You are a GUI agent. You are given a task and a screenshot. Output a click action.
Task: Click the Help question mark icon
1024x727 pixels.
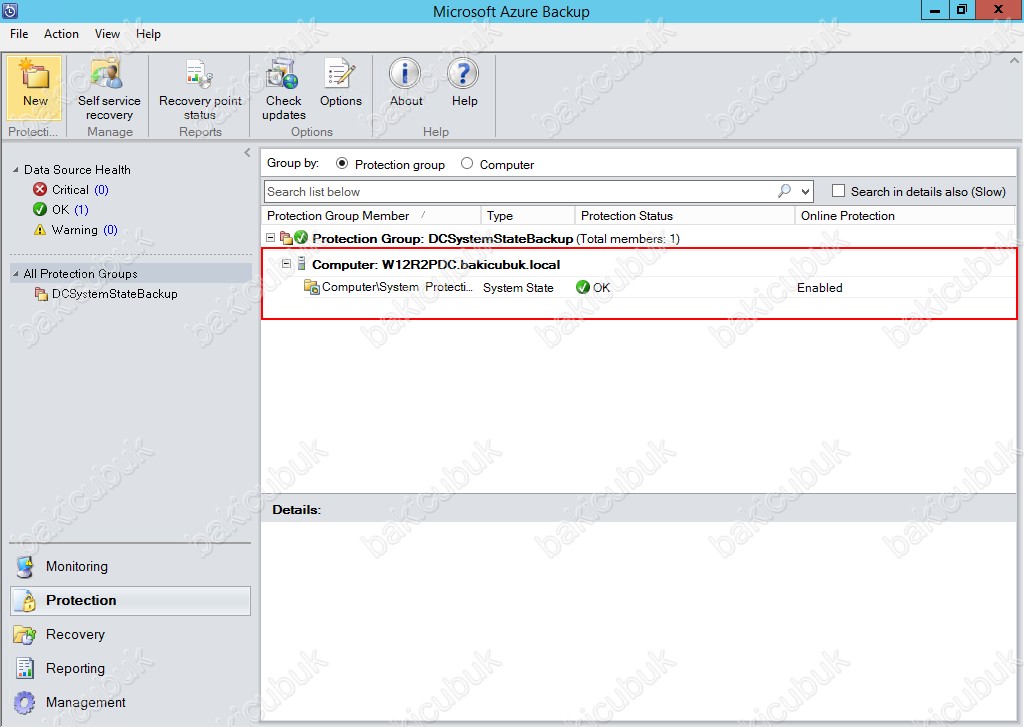(x=464, y=74)
